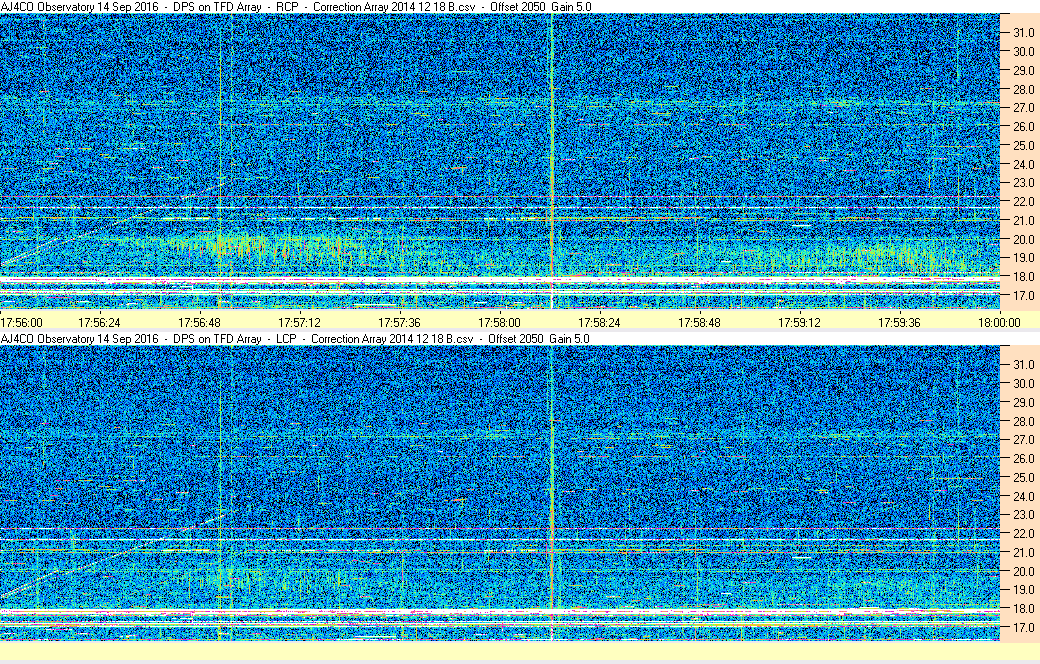The width and height of the screenshot is (1040, 664).
Task: Select the 30.0 frequency label on LCP plot
Action: coord(1023,383)
